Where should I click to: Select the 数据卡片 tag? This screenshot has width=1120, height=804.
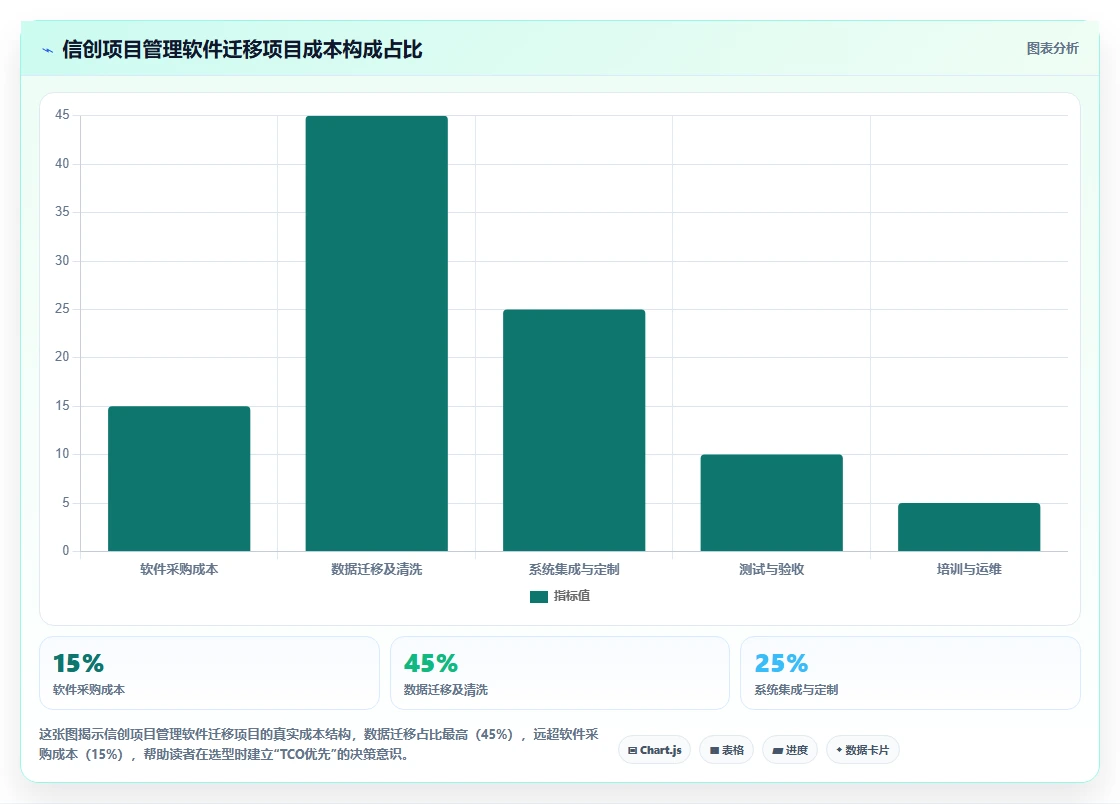[x=862, y=750]
